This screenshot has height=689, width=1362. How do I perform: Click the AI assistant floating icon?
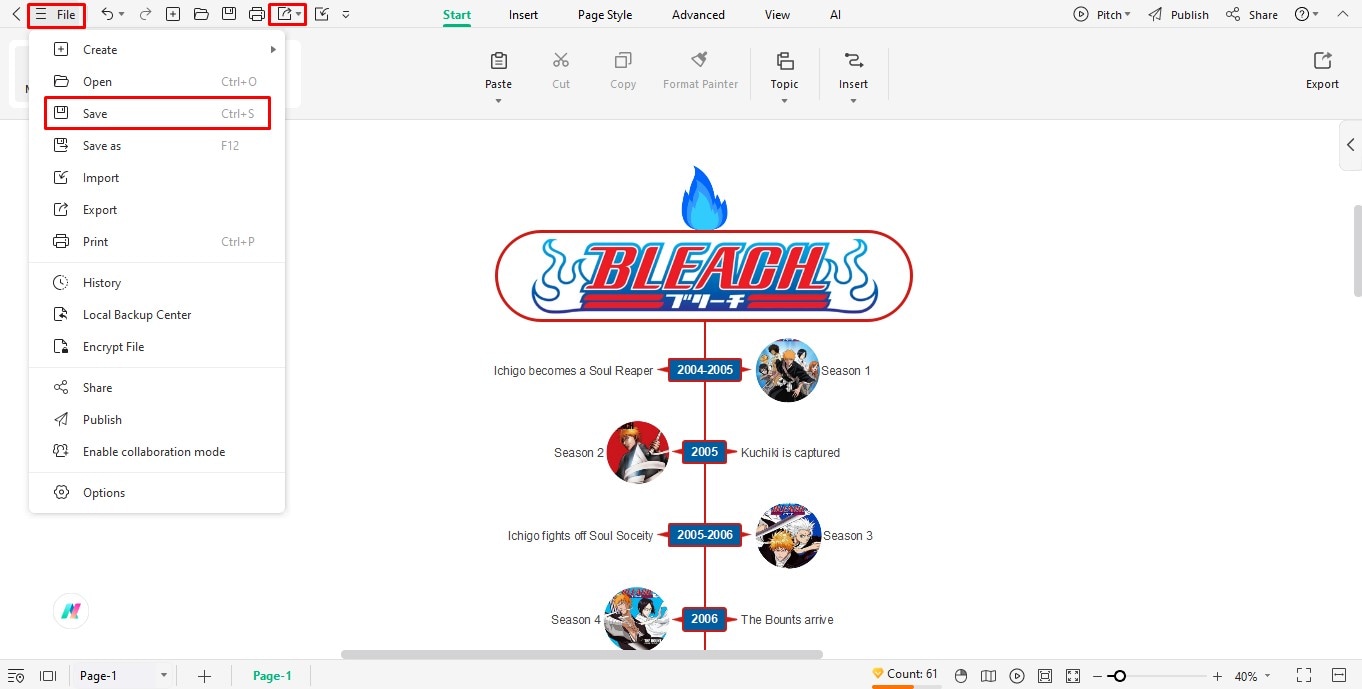tap(71, 612)
